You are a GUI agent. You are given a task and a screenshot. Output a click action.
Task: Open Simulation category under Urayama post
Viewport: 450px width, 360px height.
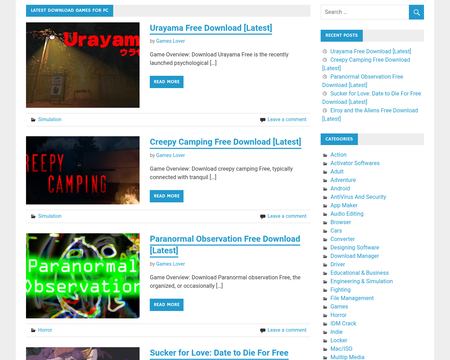point(50,119)
